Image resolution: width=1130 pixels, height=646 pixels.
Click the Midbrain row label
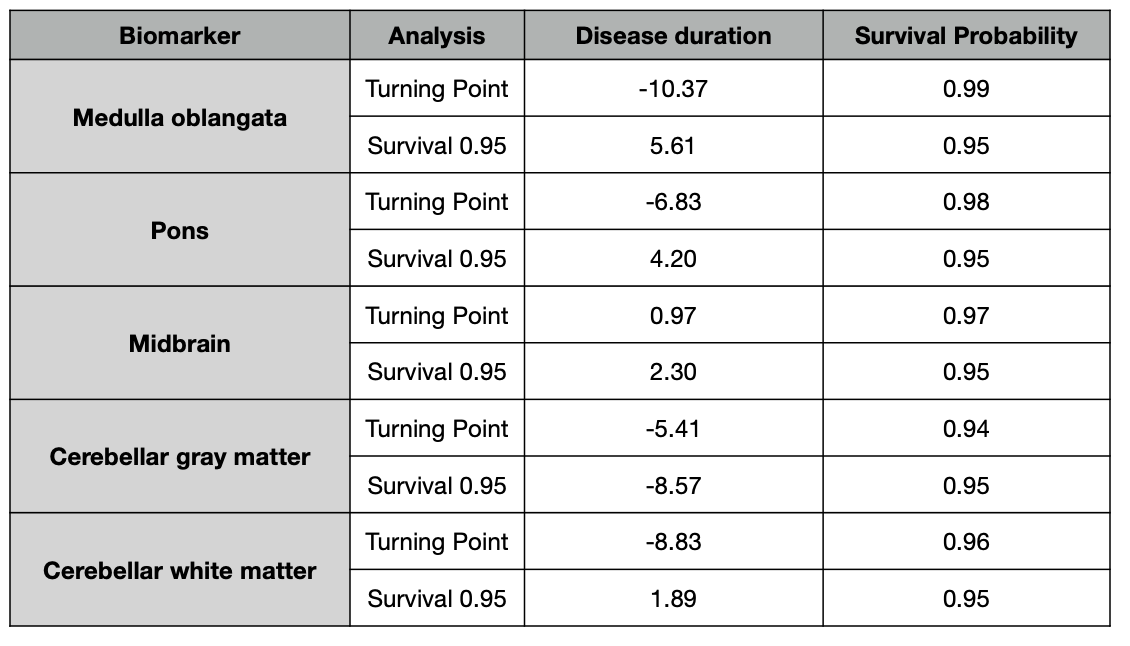[180, 344]
